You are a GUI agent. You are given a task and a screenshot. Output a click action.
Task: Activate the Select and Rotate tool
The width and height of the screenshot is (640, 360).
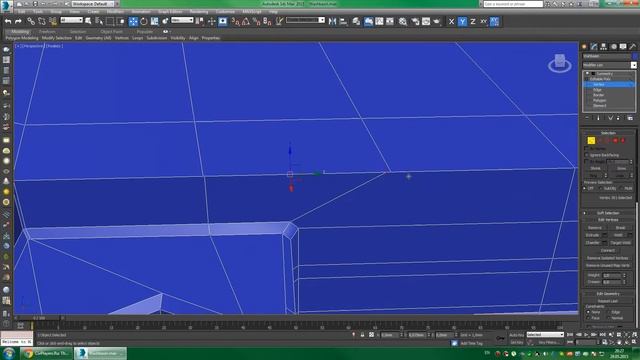click(144, 22)
